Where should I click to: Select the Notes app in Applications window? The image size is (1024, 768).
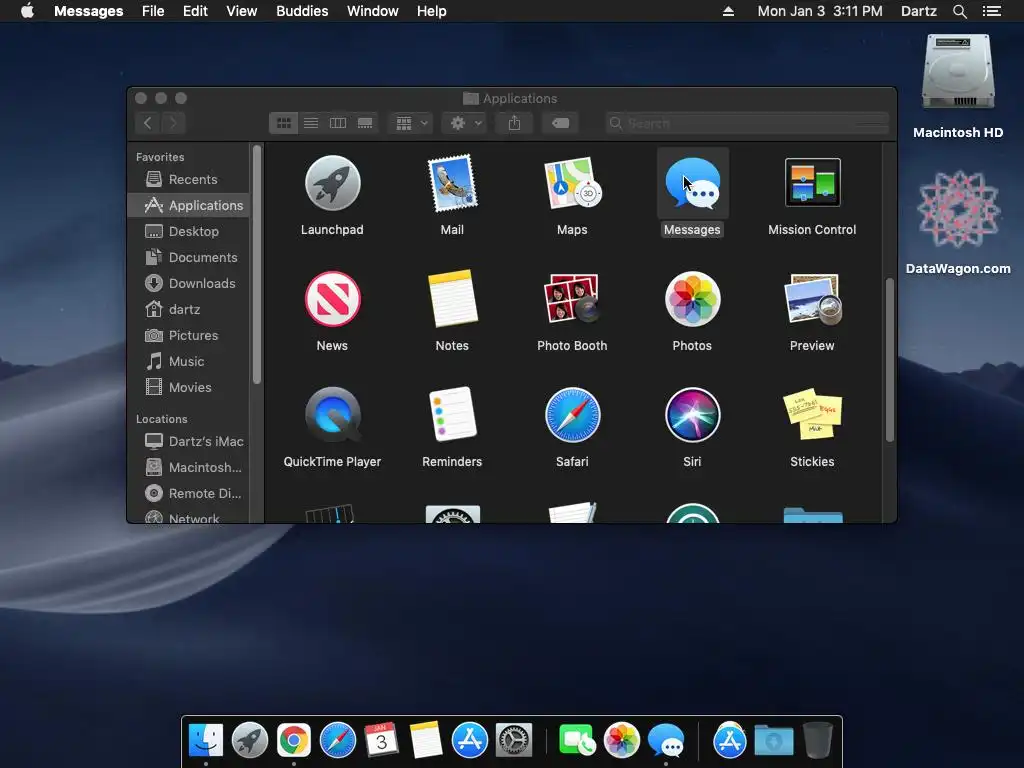(452, 299)
